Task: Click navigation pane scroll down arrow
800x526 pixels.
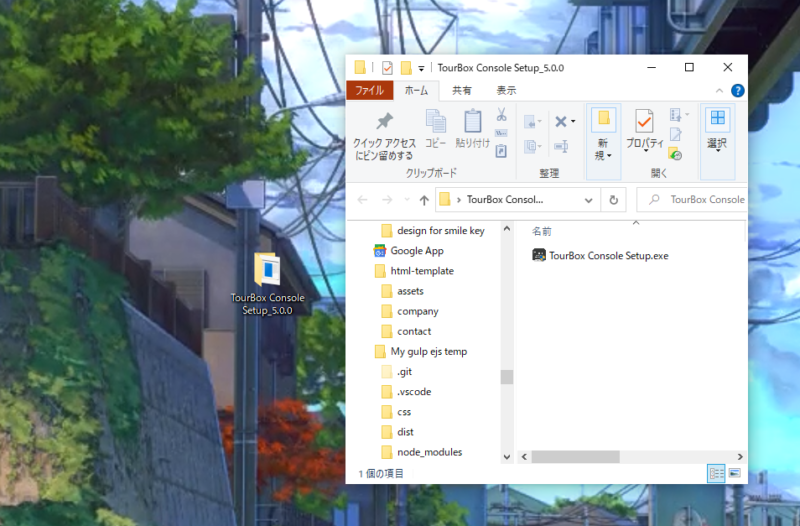Action: click(x=507, y=457)
